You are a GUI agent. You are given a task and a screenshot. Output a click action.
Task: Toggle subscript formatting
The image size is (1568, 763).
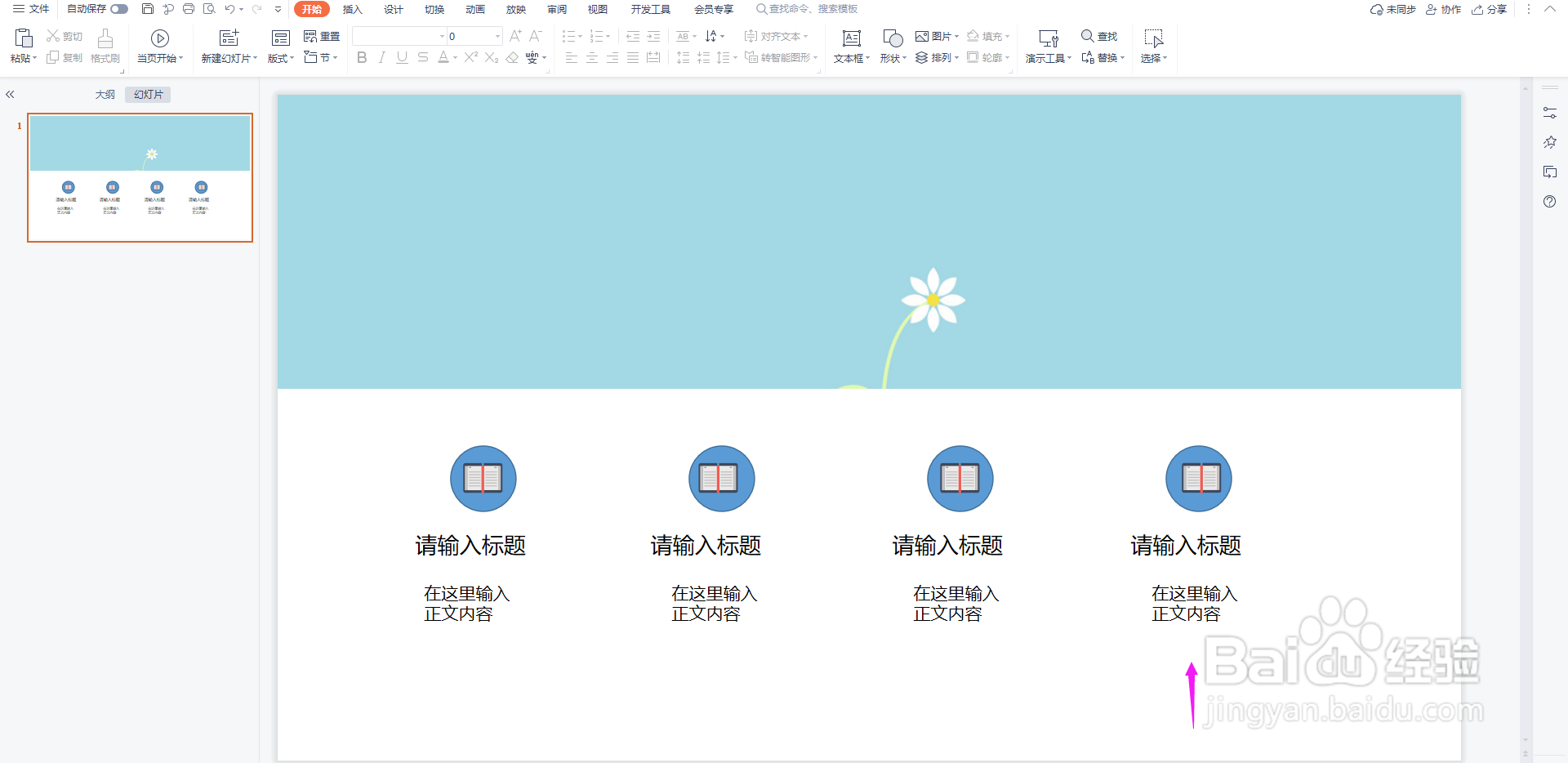pyautogui.click(x=492, y=58)
